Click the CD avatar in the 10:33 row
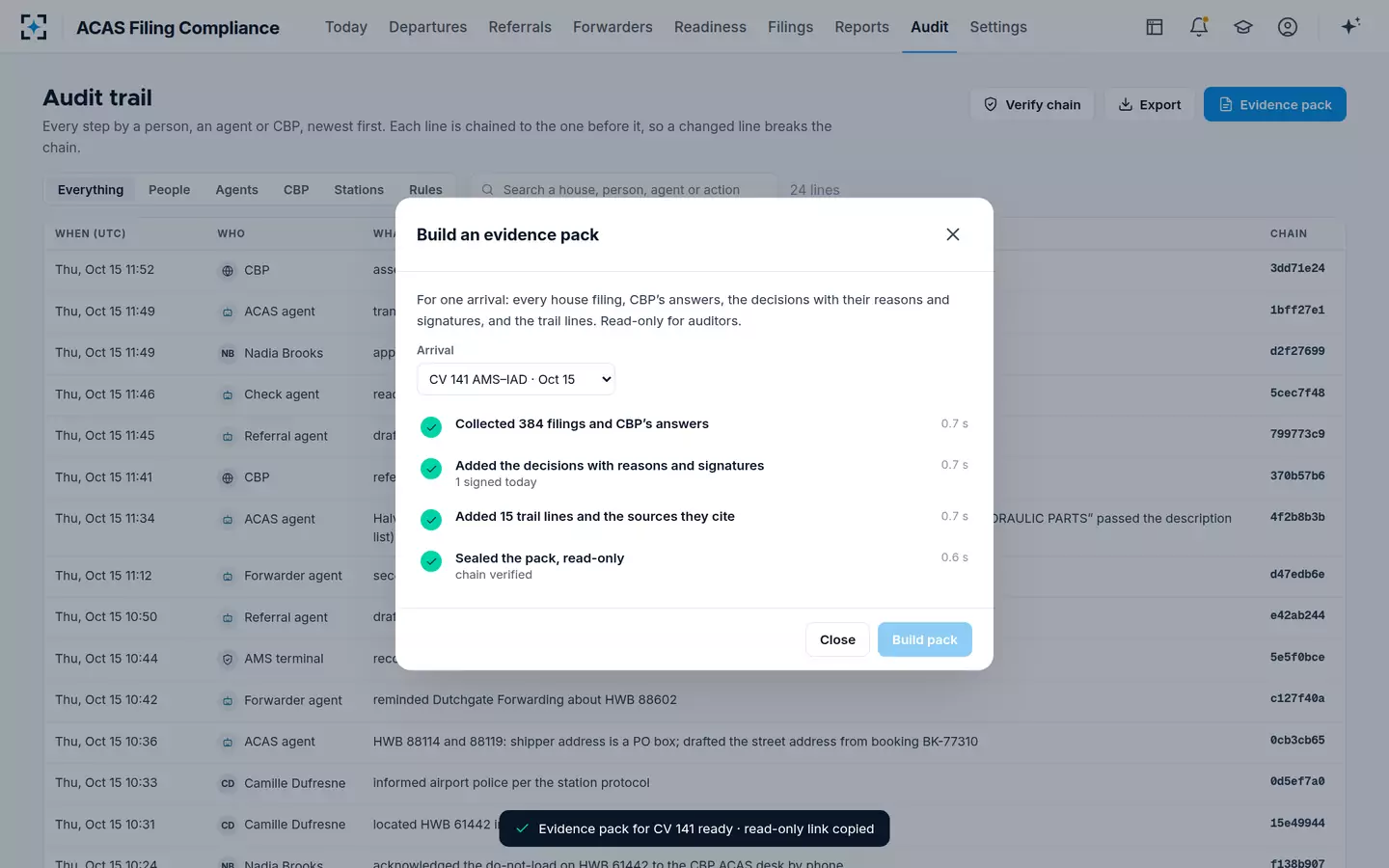The image size is (1389, 868). point(228,784)
